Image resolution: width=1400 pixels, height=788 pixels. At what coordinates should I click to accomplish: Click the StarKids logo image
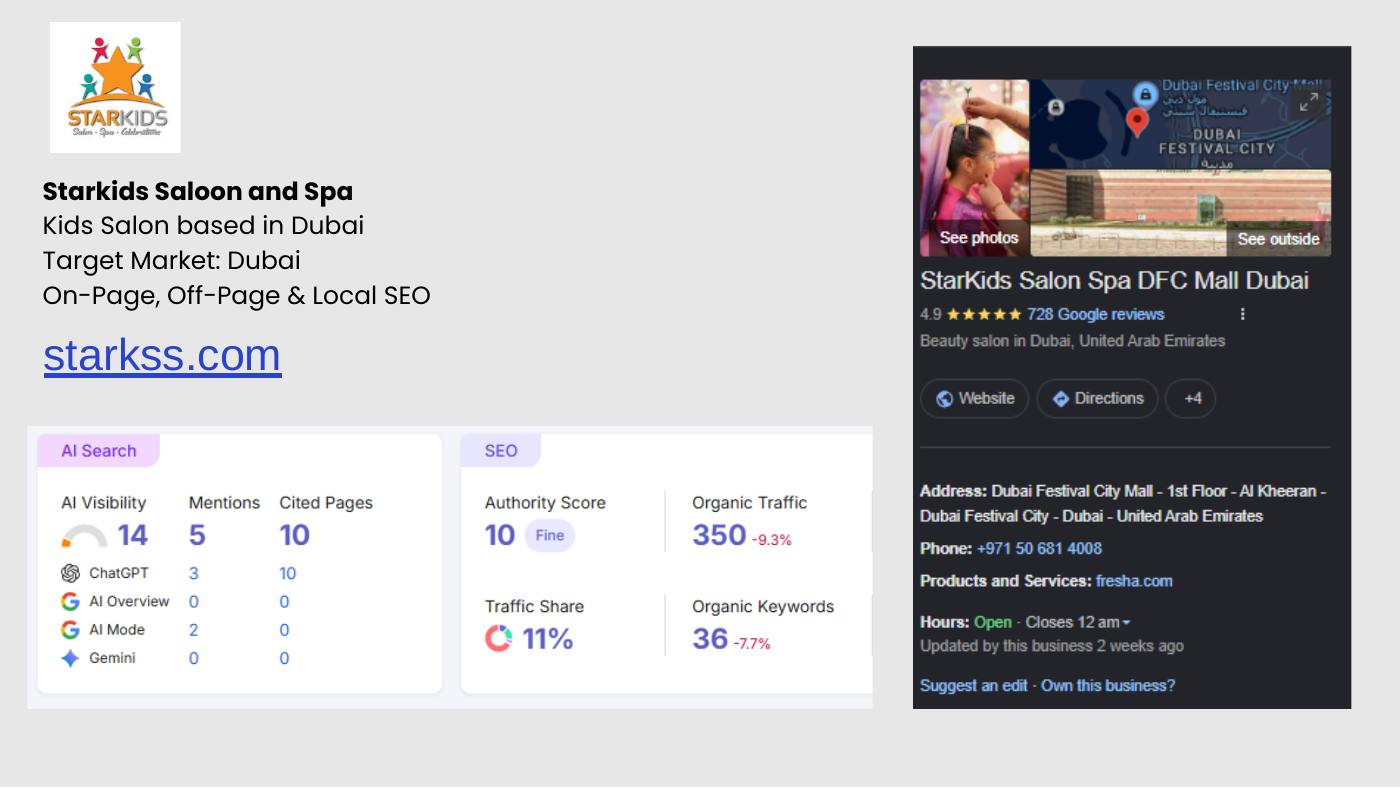(115, 87)
